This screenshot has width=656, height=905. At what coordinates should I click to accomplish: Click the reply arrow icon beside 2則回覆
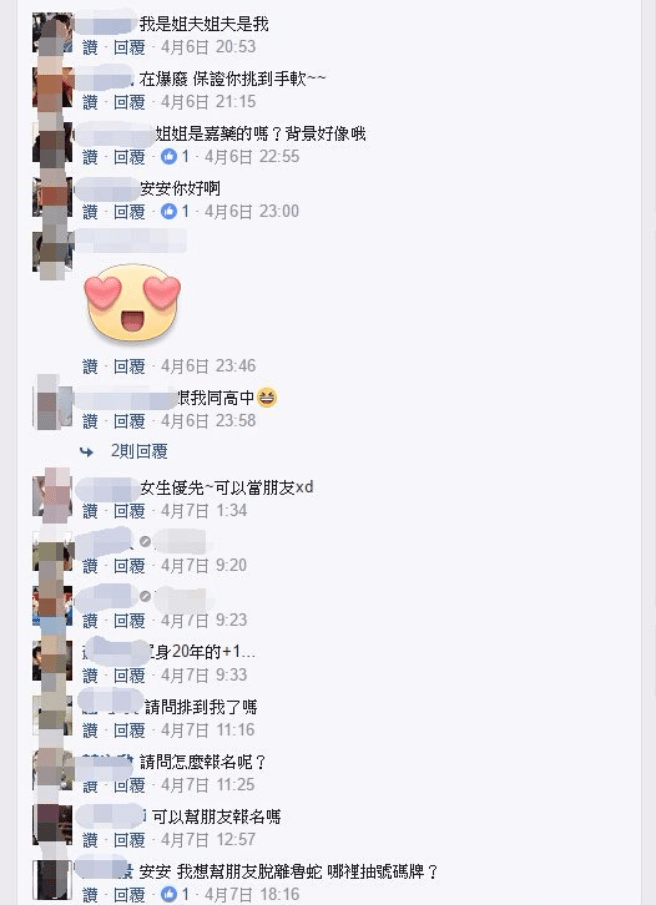[x=87, y=451]
